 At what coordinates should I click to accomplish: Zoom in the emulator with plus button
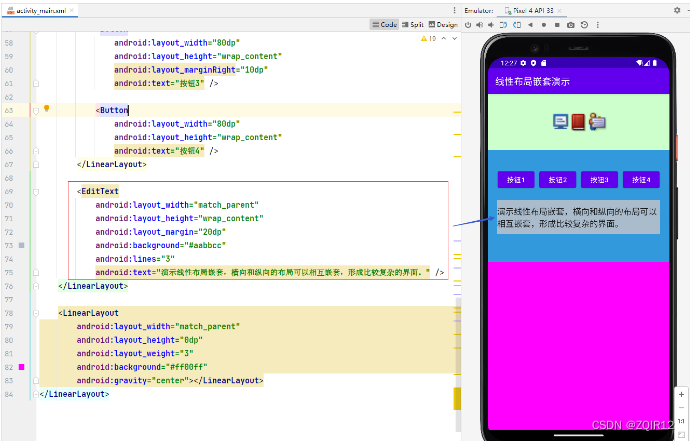click(x=681, y=394)
